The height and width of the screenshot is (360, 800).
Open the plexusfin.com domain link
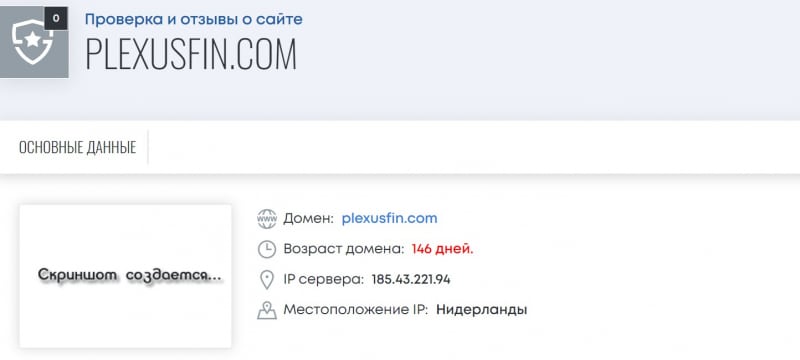389,218
